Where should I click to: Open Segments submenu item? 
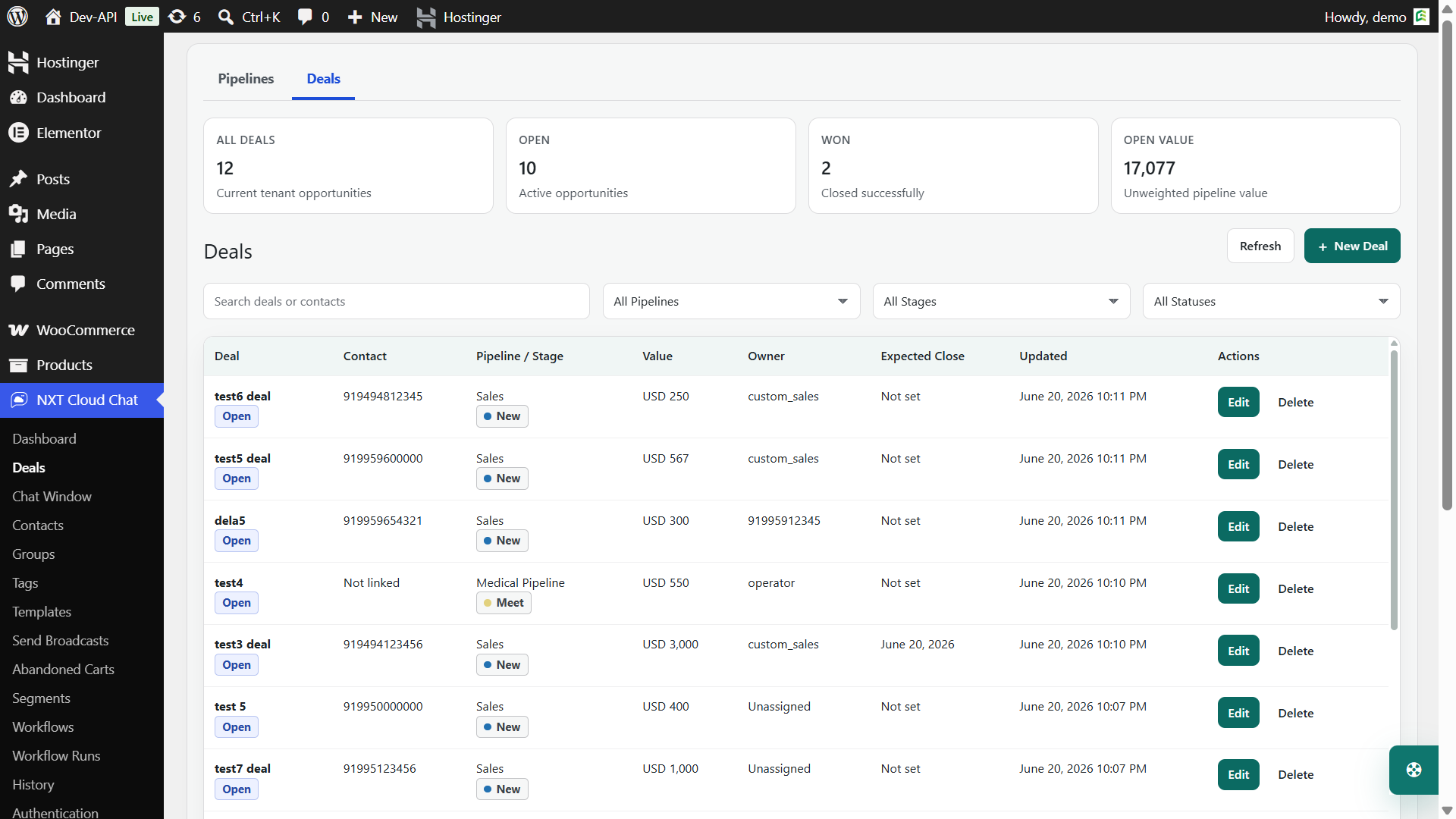click(x=41, y=698)
